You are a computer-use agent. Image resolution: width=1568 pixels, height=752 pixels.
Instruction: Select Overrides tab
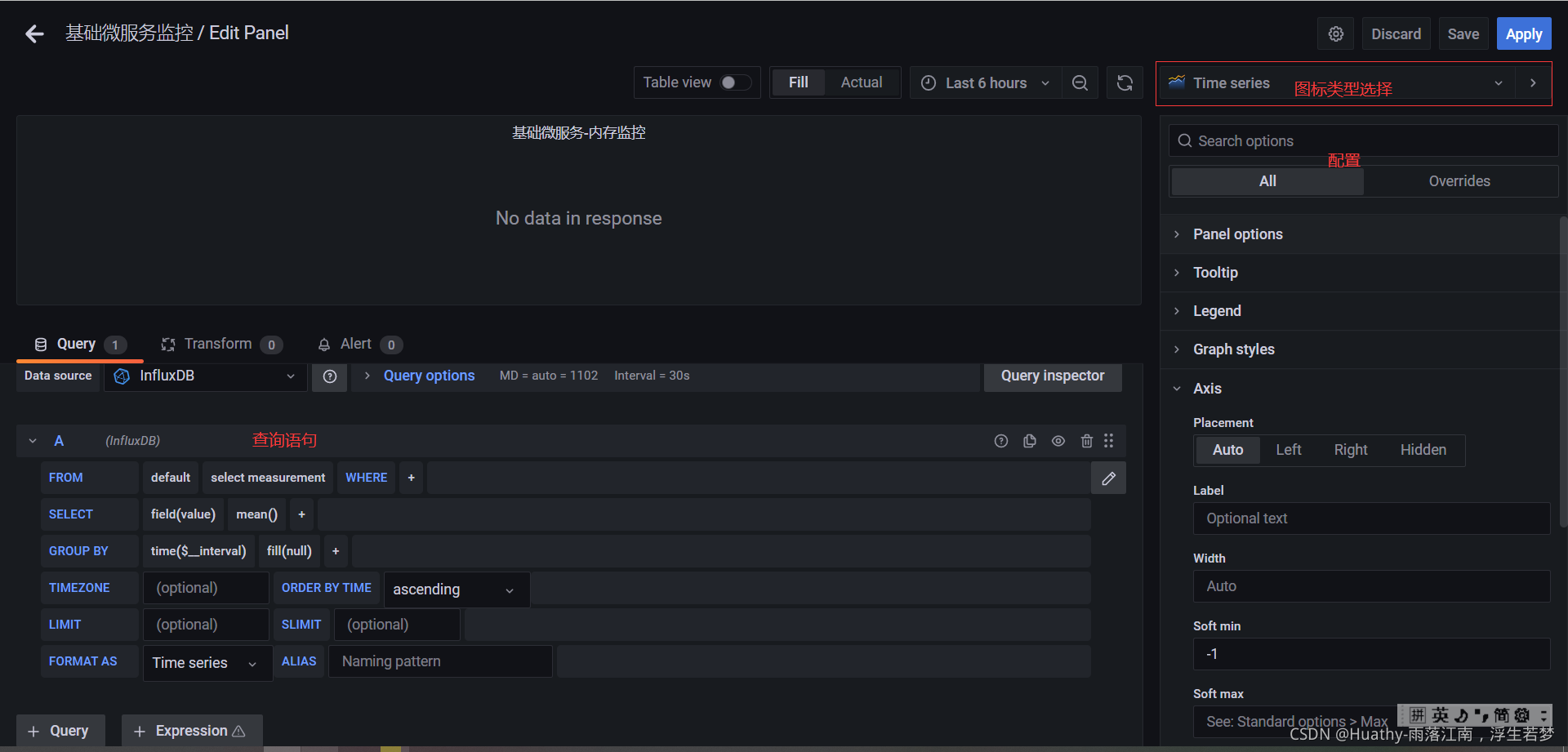pyautogui.click(x=1459, y=181)
